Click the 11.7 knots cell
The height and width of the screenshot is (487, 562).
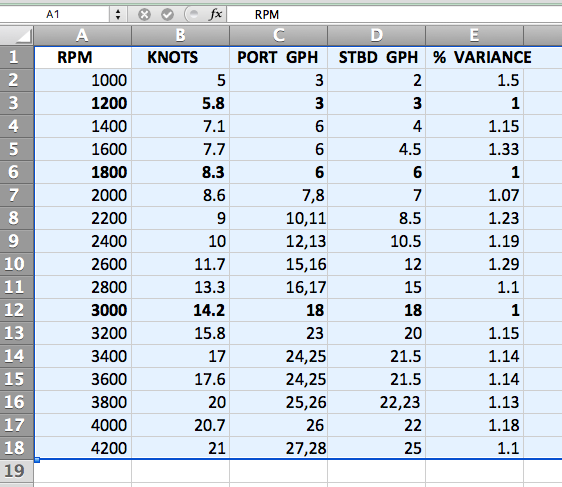180,264
